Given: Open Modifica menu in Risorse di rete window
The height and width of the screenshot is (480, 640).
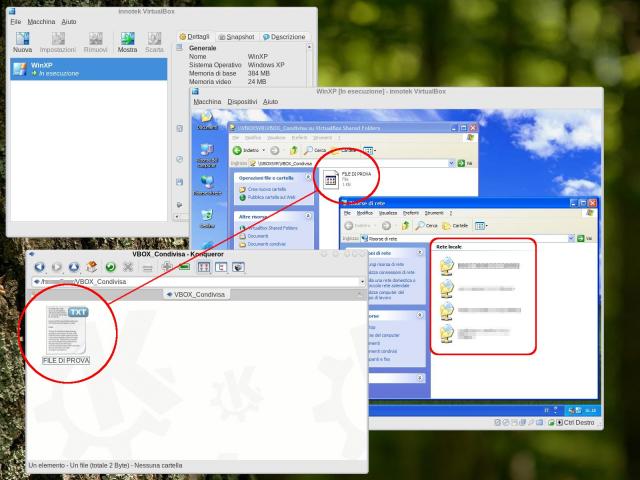Looking at the screenshot, I should click(x=364, y=213).
